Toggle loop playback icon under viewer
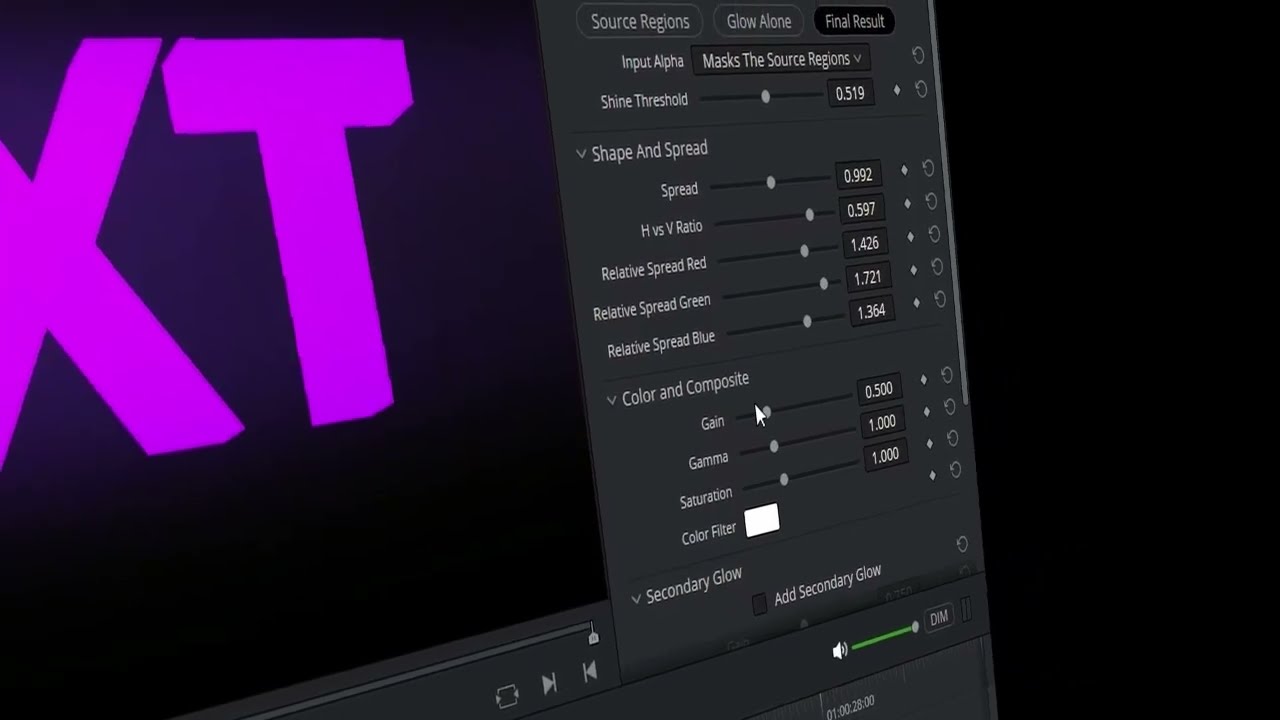The height and width of the screenshot is (720, 1280). (507, 696)
